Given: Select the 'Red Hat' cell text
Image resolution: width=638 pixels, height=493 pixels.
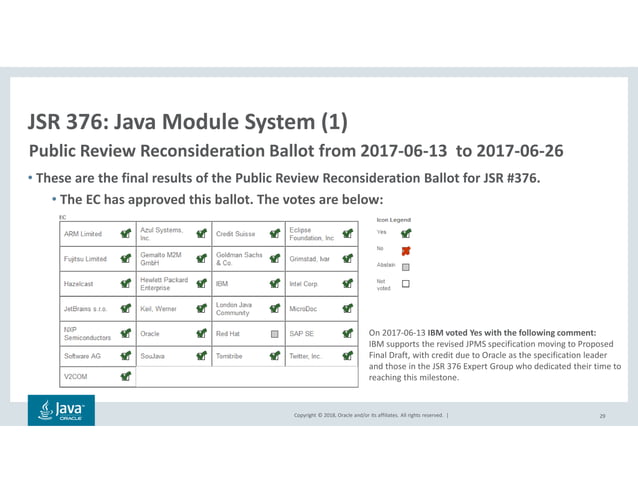Looking at the screenshot, I should click(x=228, y=334).
